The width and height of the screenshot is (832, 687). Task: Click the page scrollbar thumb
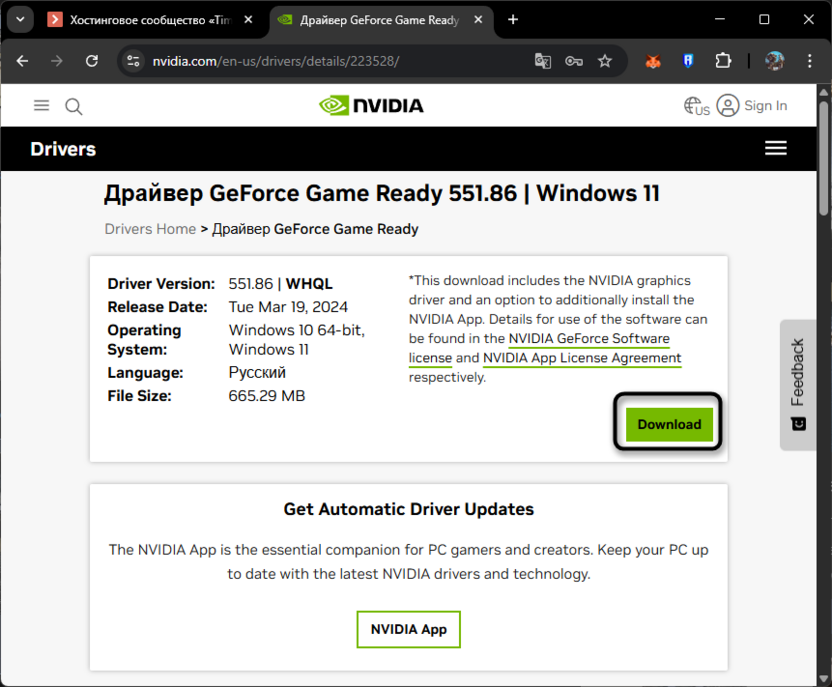point(824,158)
